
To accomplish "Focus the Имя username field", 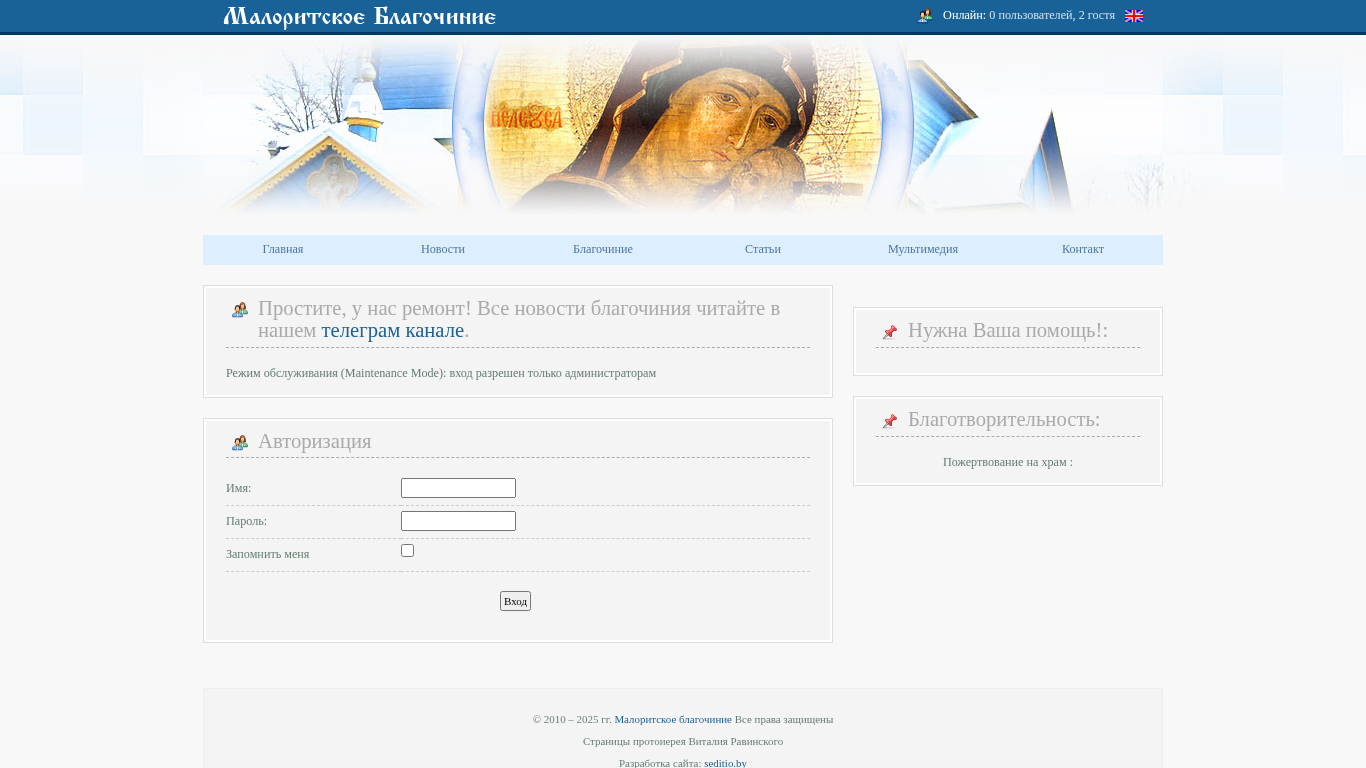I will tap(458, 488).
